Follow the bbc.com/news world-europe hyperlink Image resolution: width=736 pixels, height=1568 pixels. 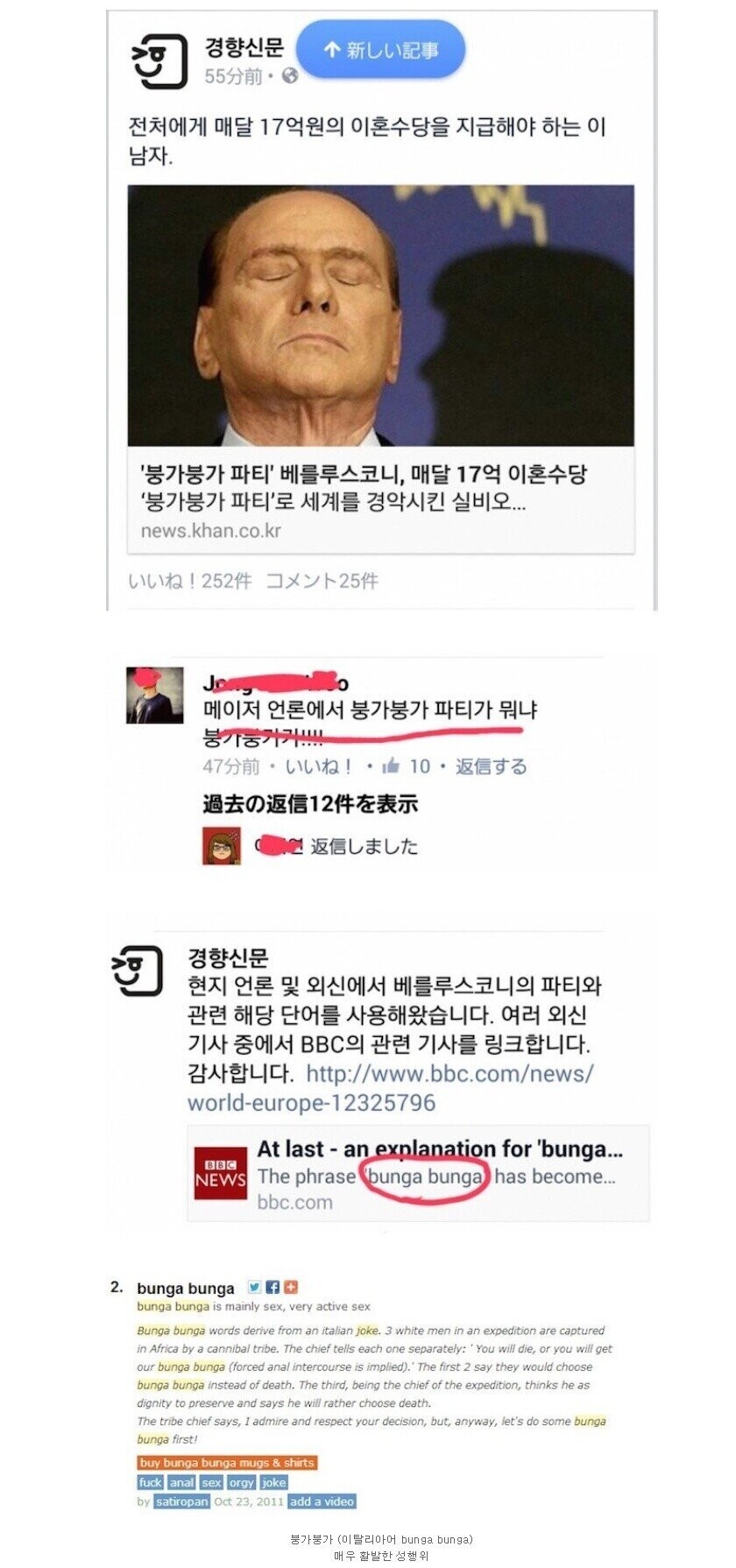(x=391, y=1088)
